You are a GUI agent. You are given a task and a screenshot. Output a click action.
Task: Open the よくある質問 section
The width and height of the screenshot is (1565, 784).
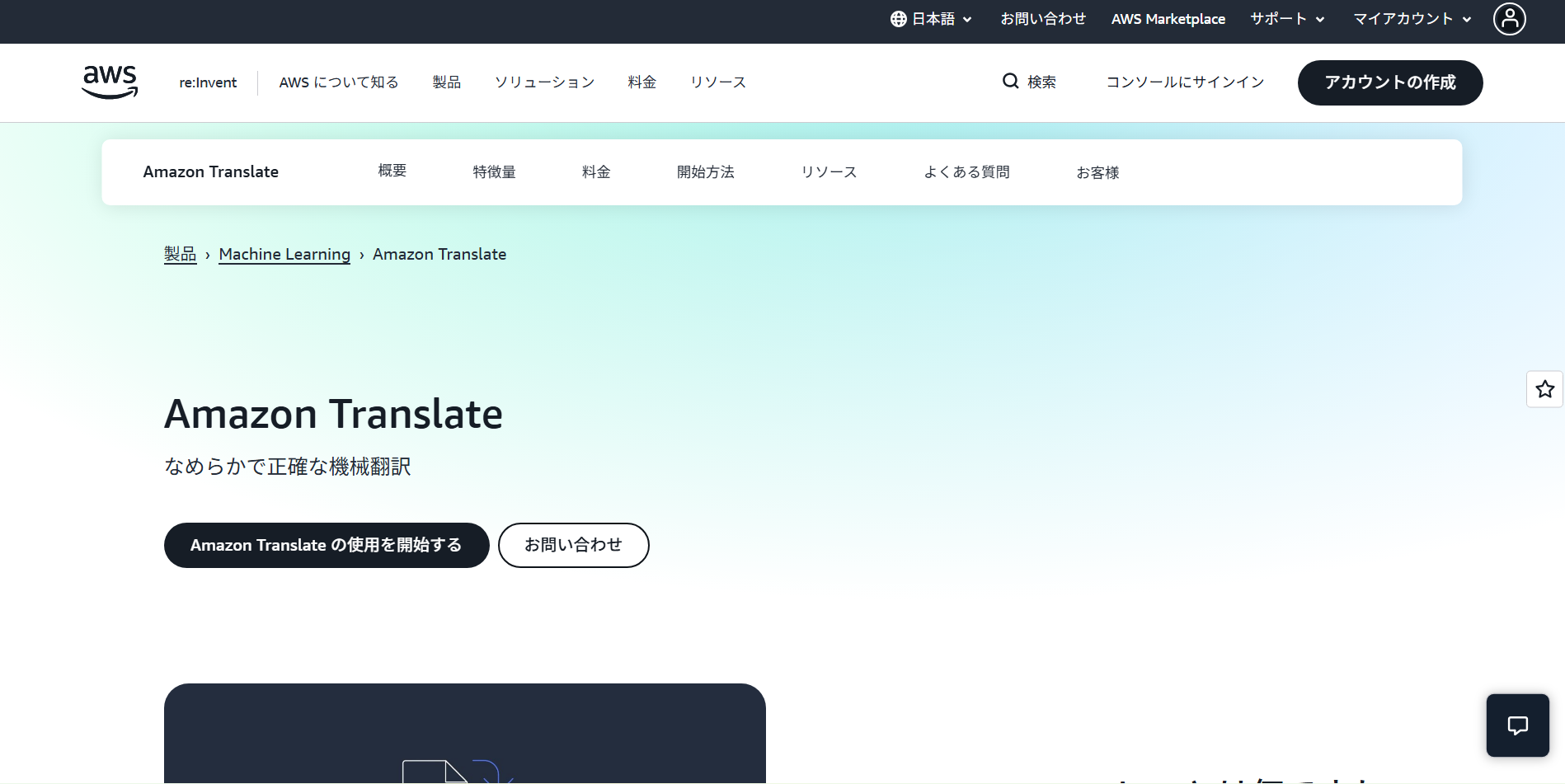click(966, 171)
